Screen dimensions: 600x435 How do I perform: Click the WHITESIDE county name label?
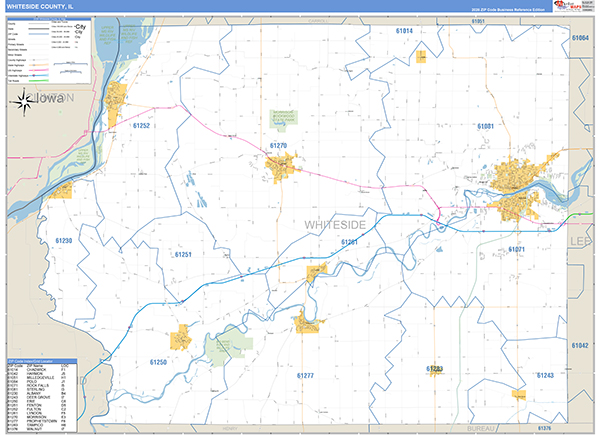point(335,225)
